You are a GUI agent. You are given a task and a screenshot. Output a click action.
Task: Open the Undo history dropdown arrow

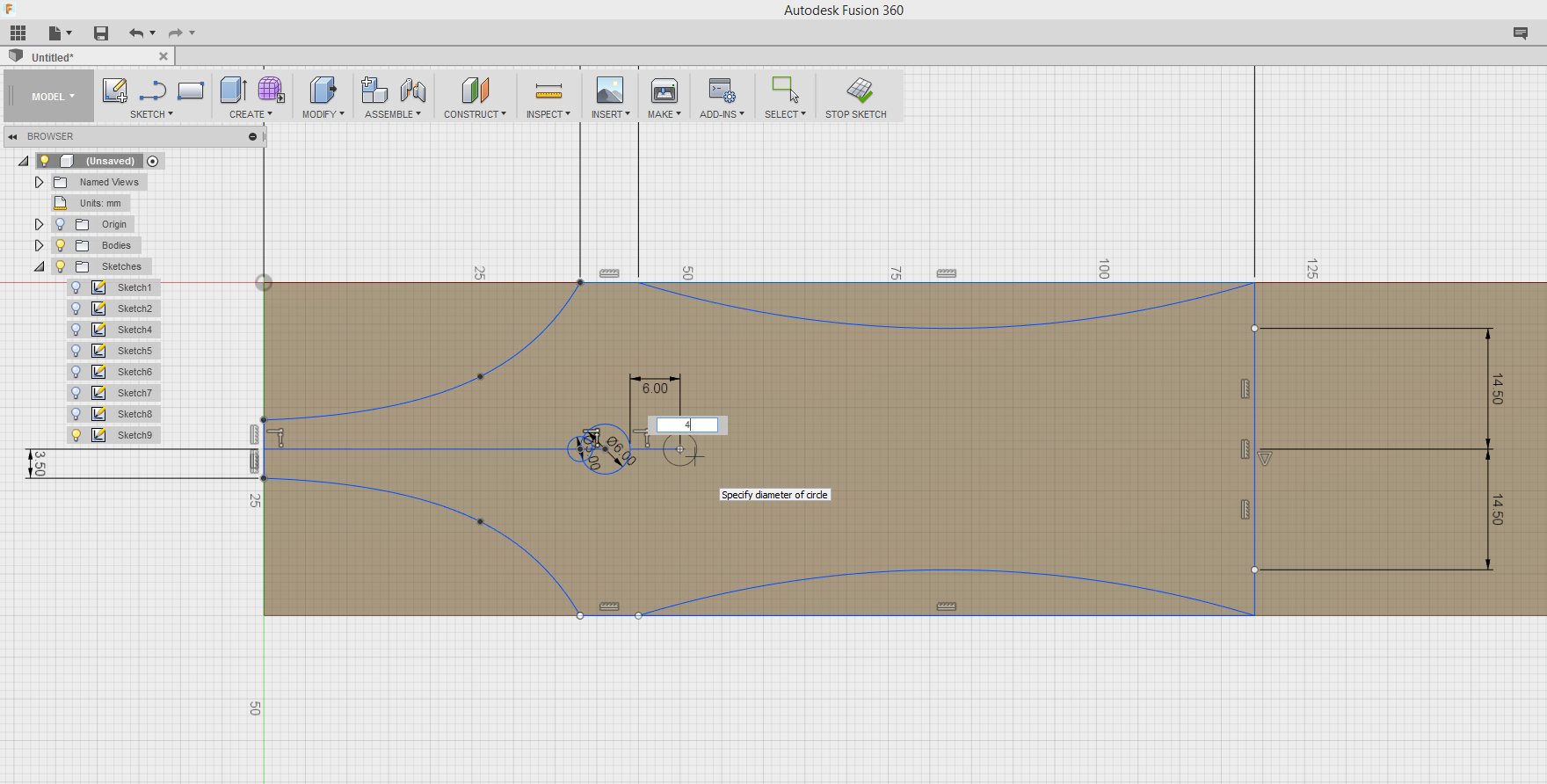tap(153, 33)
